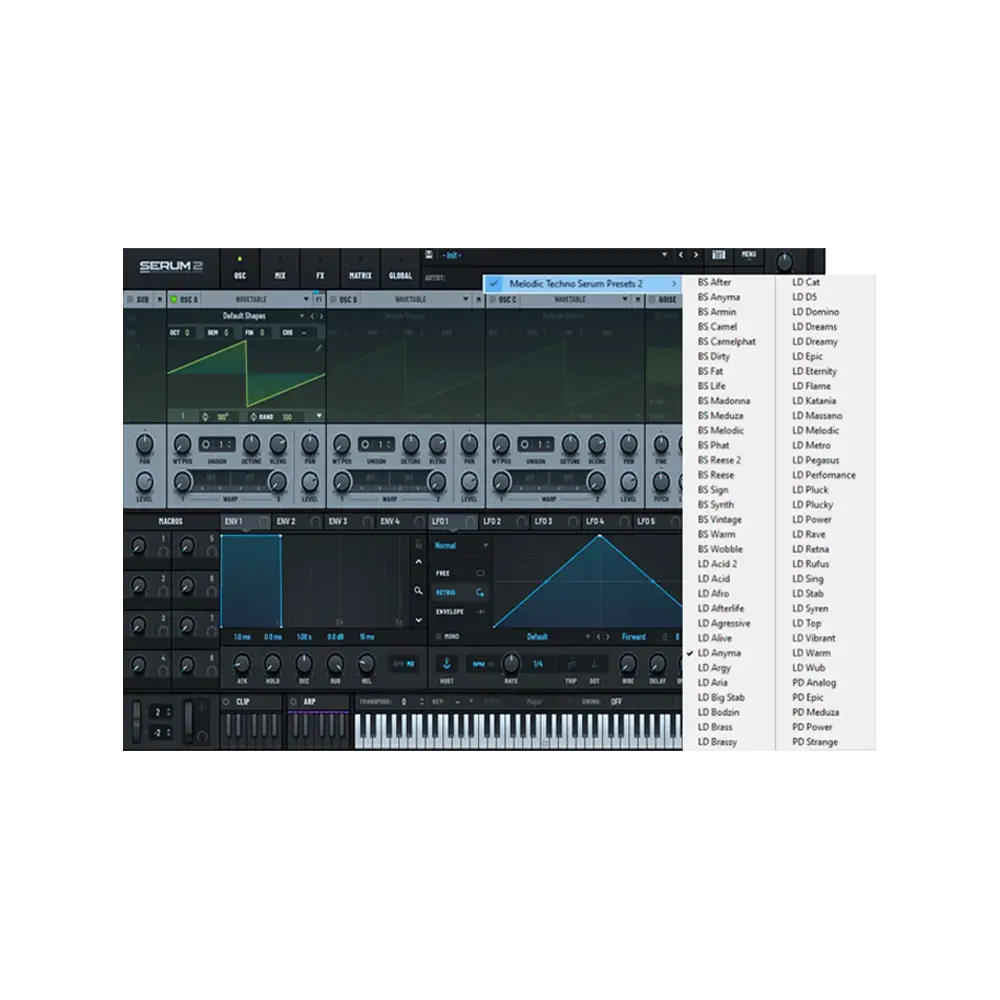Switch to the MIX tab
Viewport: 1000px width, 1000px height.
click(x=280, y=268)
